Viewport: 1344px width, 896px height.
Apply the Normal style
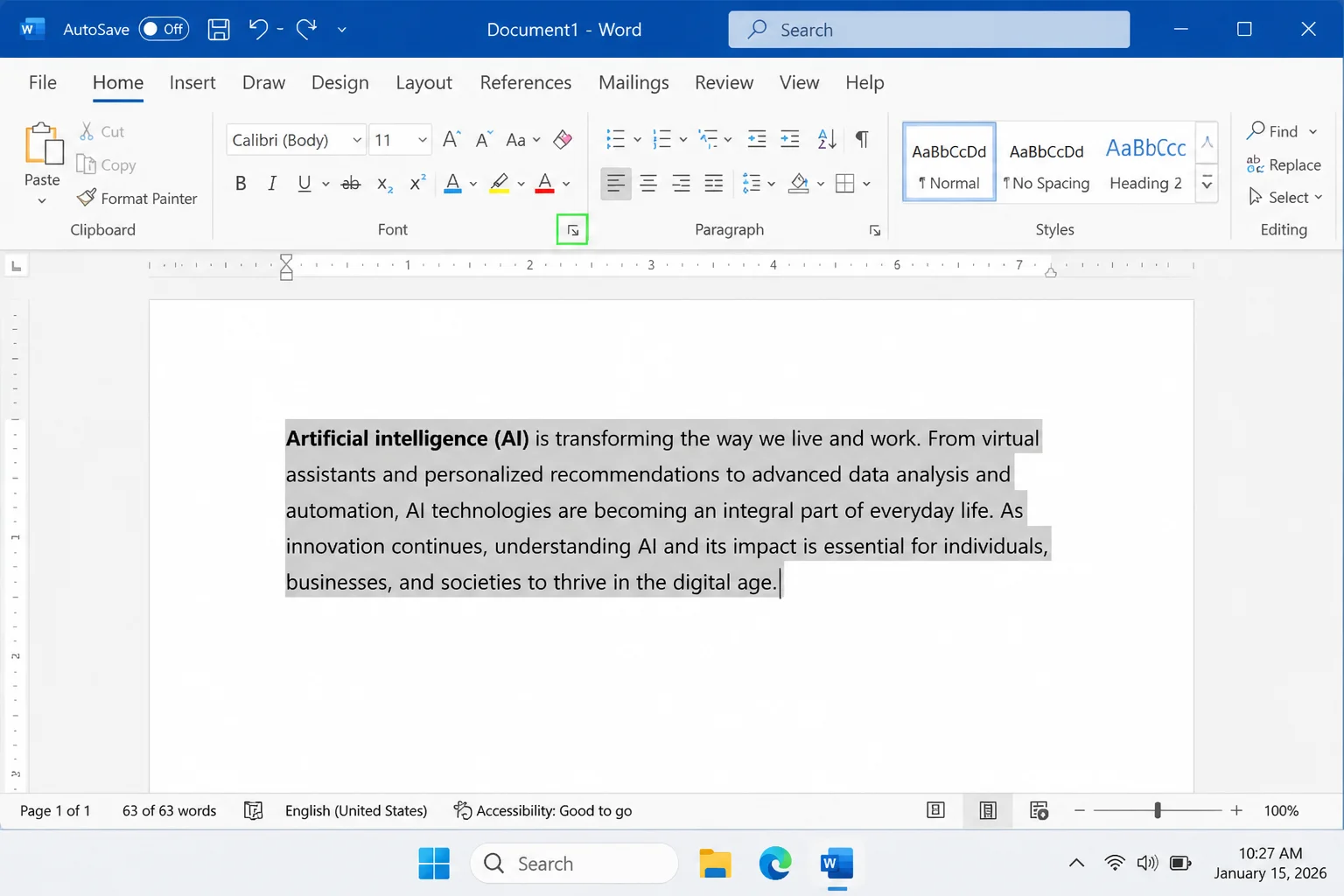click(x=949, y=163)
